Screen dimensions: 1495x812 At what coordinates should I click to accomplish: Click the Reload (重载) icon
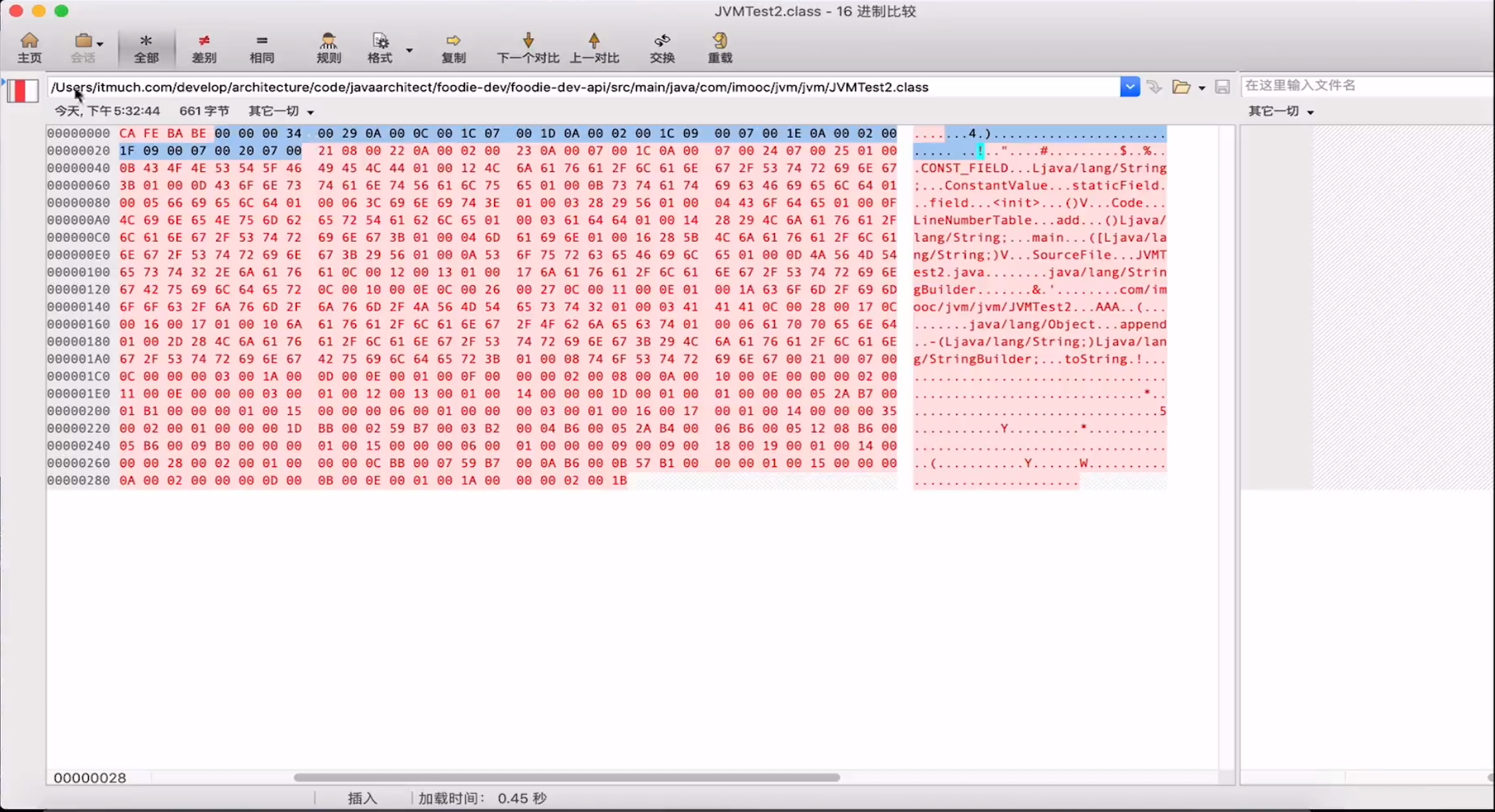(x=720, y=48)
